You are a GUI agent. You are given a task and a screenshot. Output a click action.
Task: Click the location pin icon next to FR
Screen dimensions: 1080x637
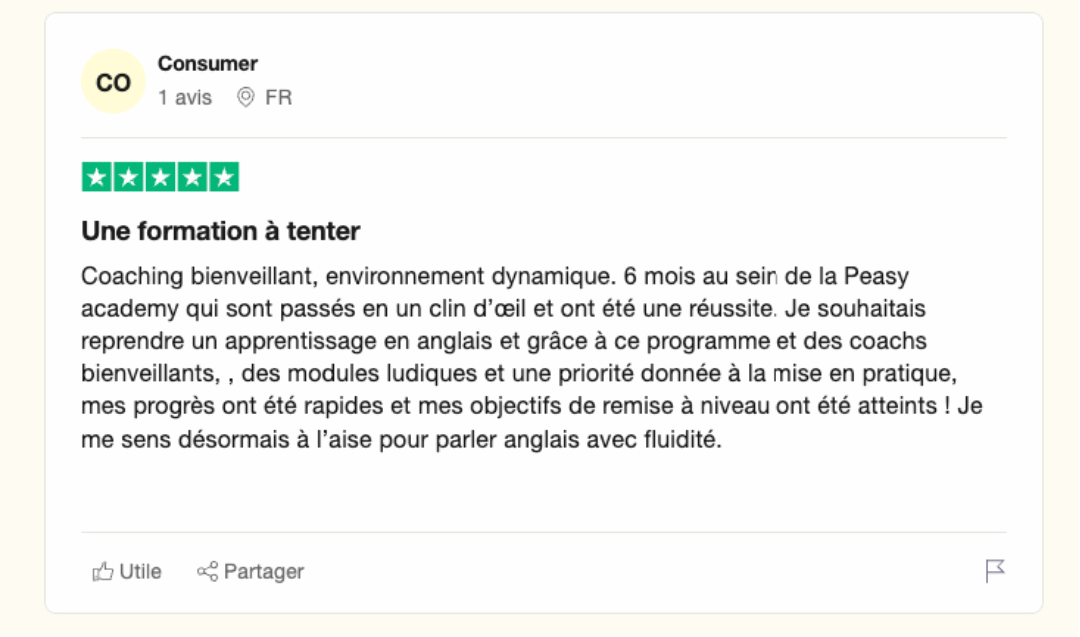point(245,97)
